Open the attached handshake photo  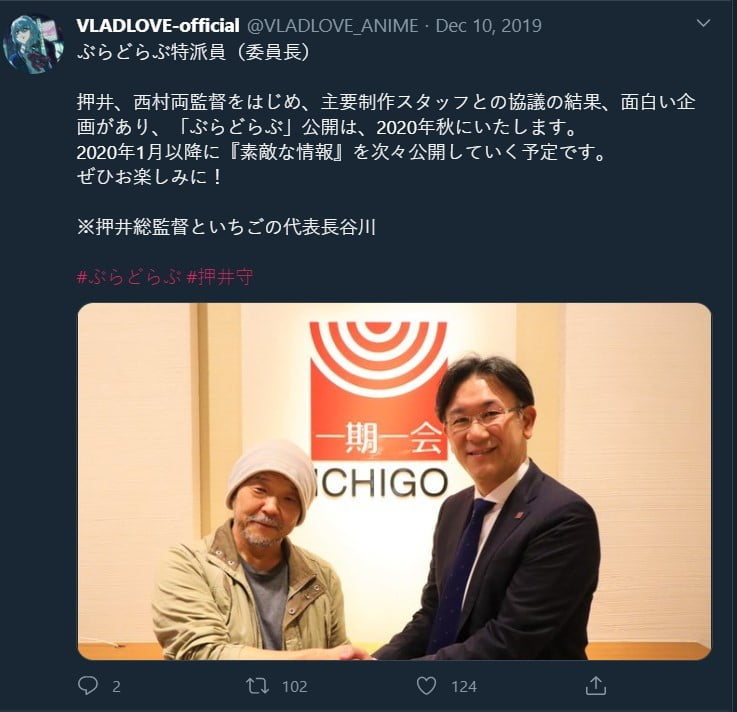394,481
